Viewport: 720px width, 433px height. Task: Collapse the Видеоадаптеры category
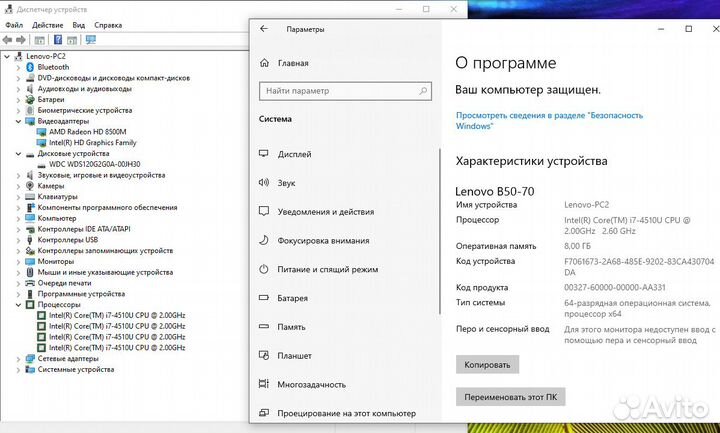coord(18,121)
